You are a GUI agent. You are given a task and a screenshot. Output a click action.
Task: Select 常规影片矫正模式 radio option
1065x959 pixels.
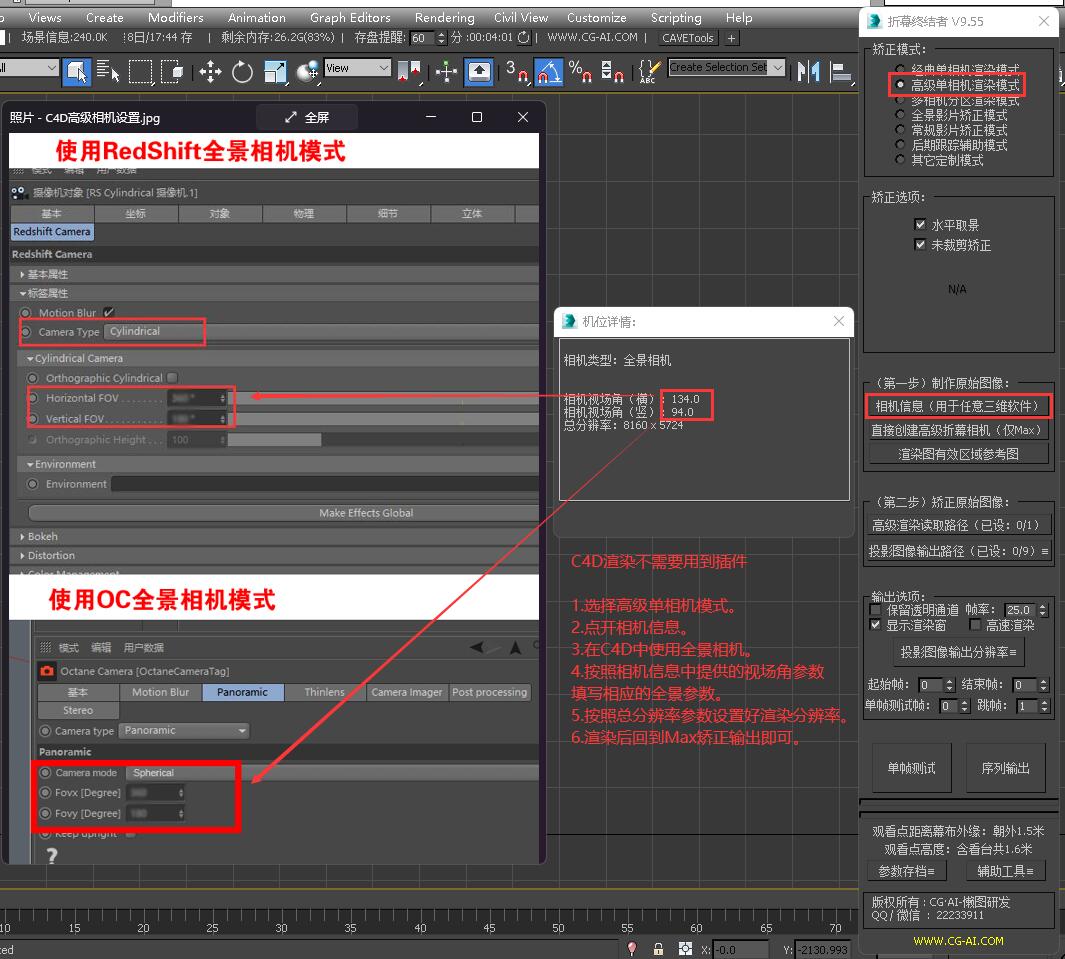[900, 130]
